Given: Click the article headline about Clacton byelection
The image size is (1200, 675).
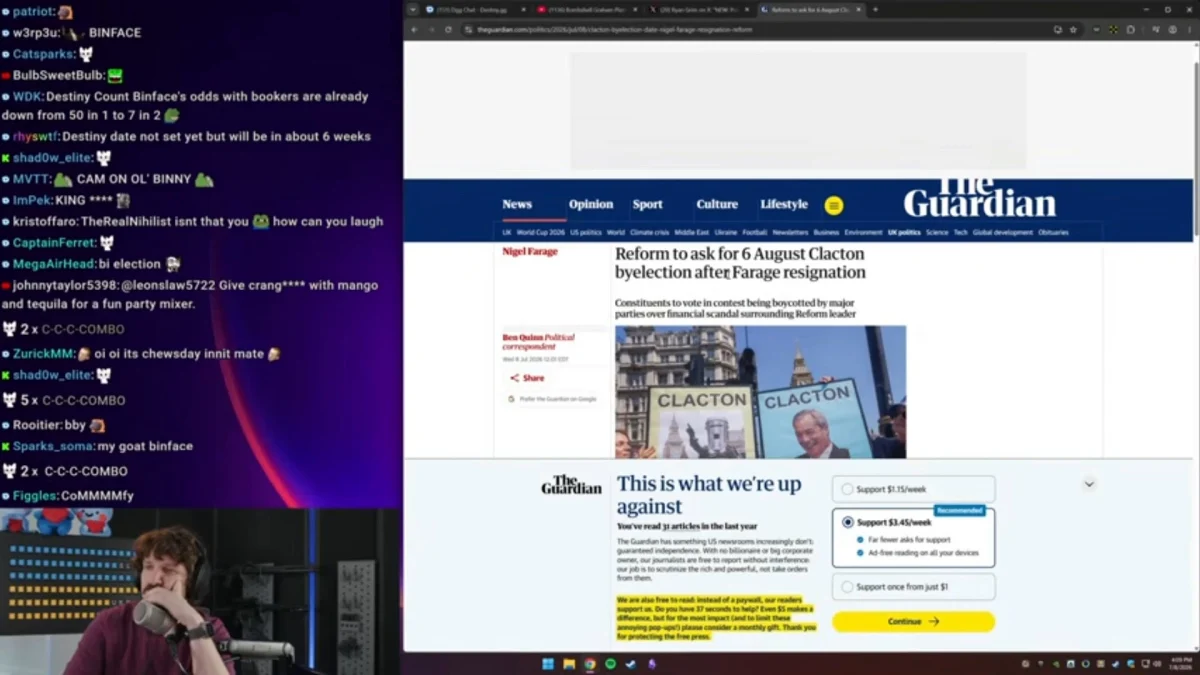Looking at the screenshot, I should [740, 263].
